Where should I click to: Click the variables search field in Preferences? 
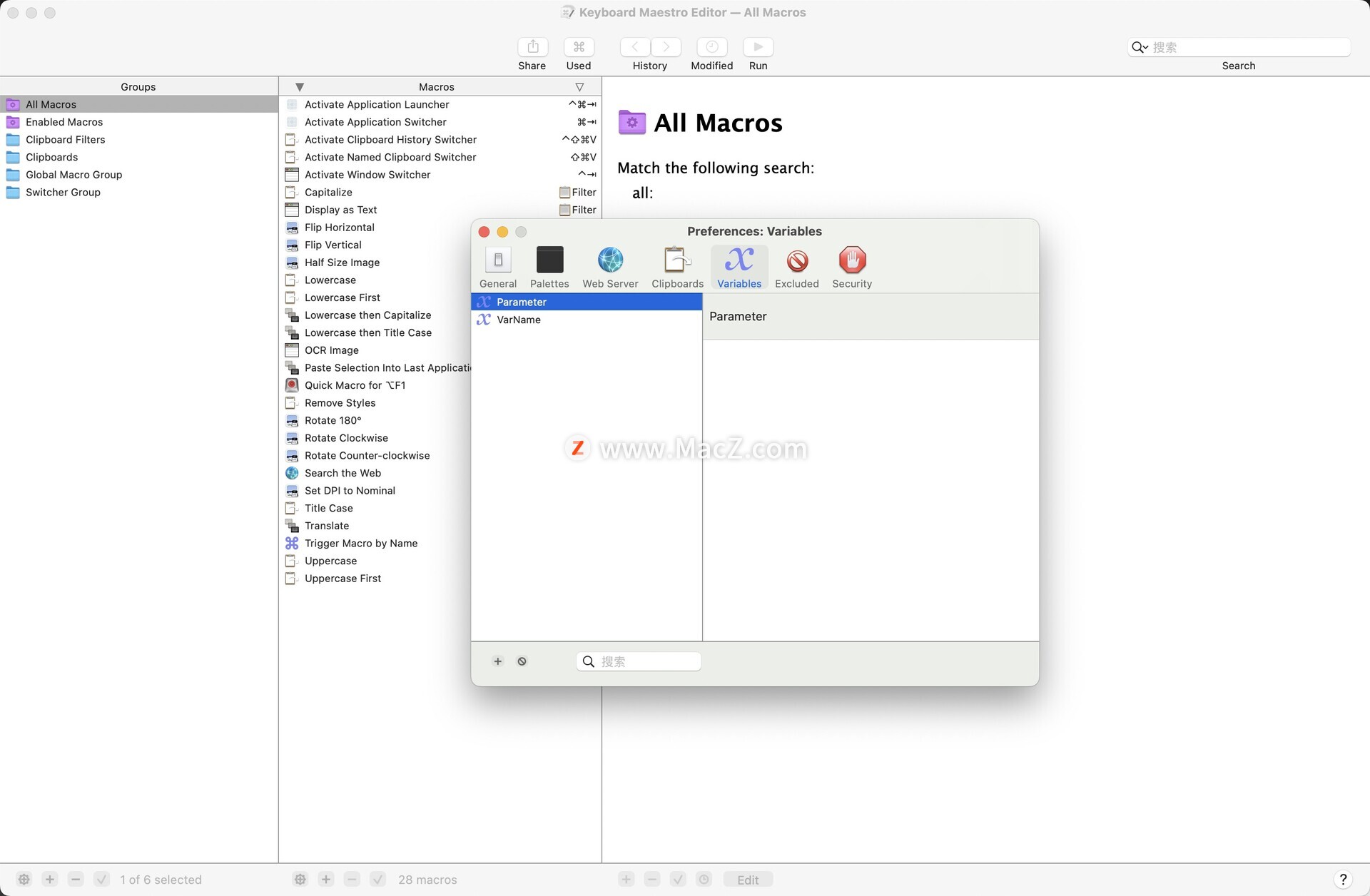(639, 661)
